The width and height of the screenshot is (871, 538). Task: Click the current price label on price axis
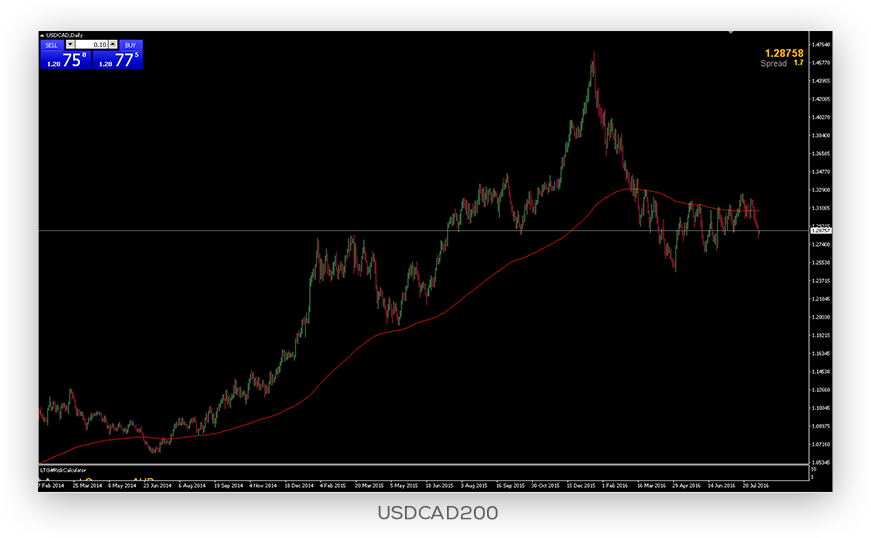coord(821,231)
